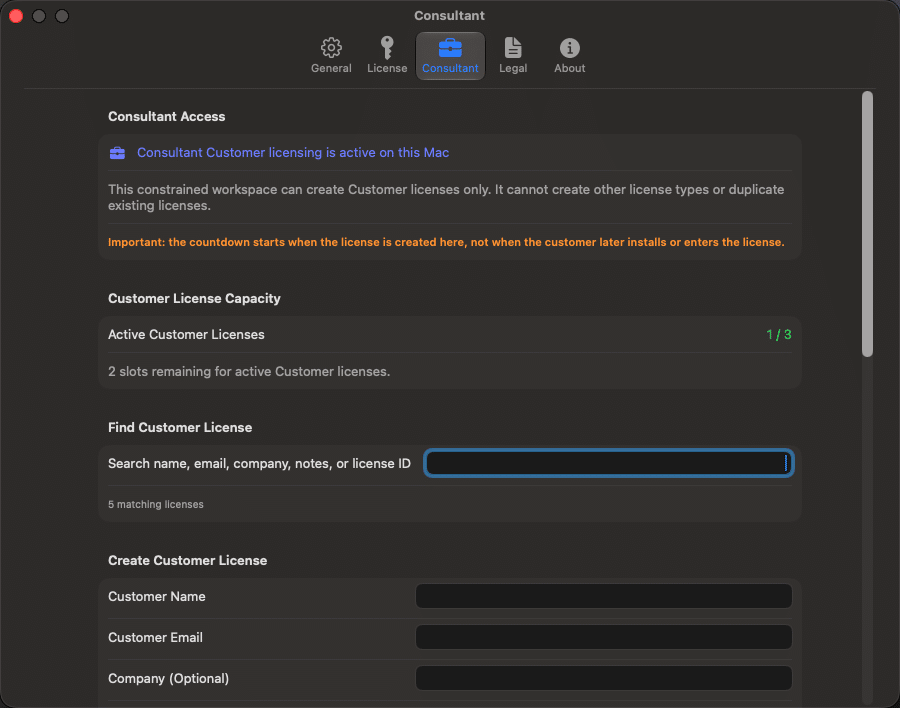Click the orange 'Important: the countdown starts' warning
Screen dimensions: 900x708
(x=446, y=242)
